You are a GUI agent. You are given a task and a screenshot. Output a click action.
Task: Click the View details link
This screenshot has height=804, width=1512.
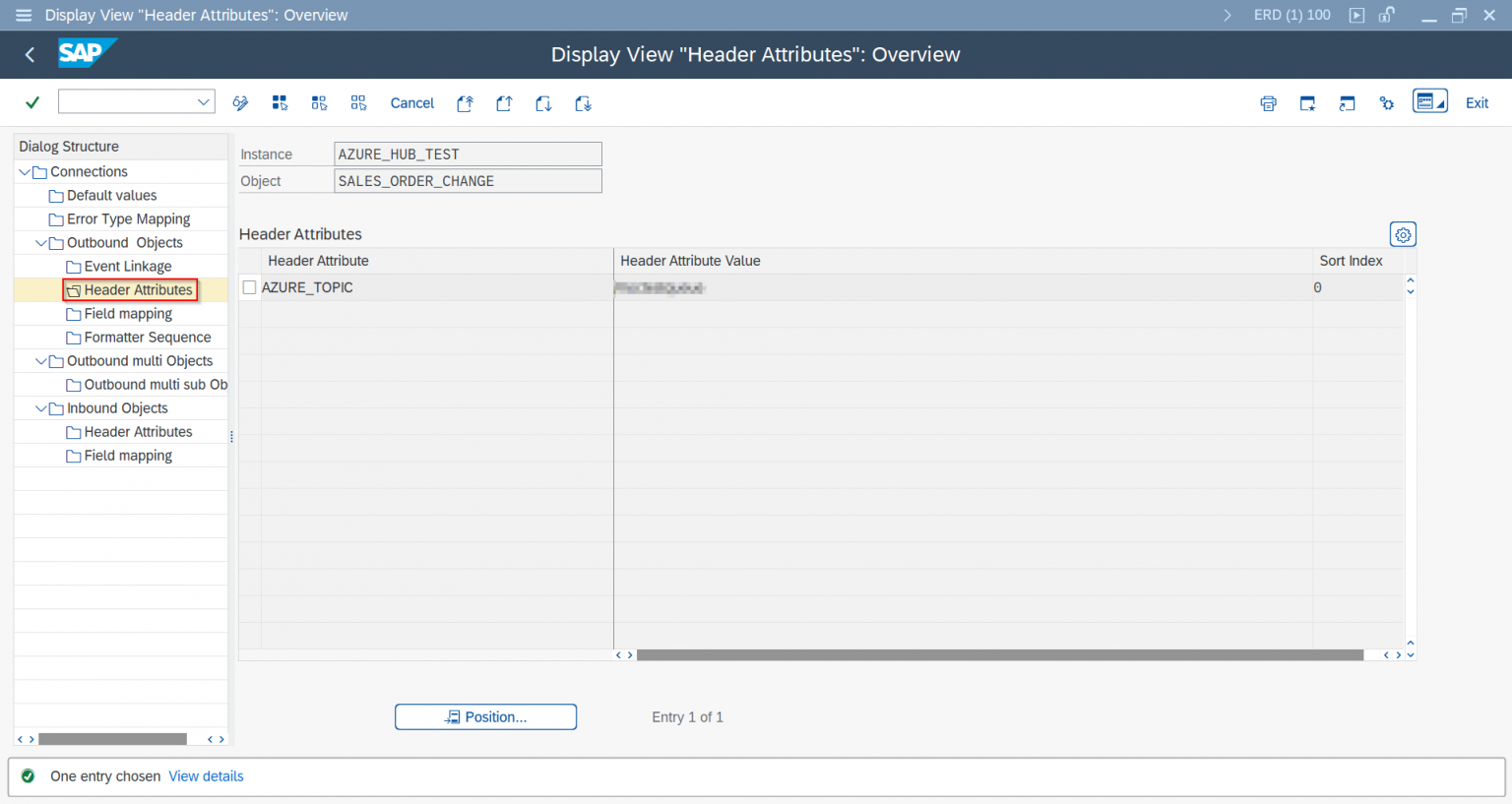[206, 776]
